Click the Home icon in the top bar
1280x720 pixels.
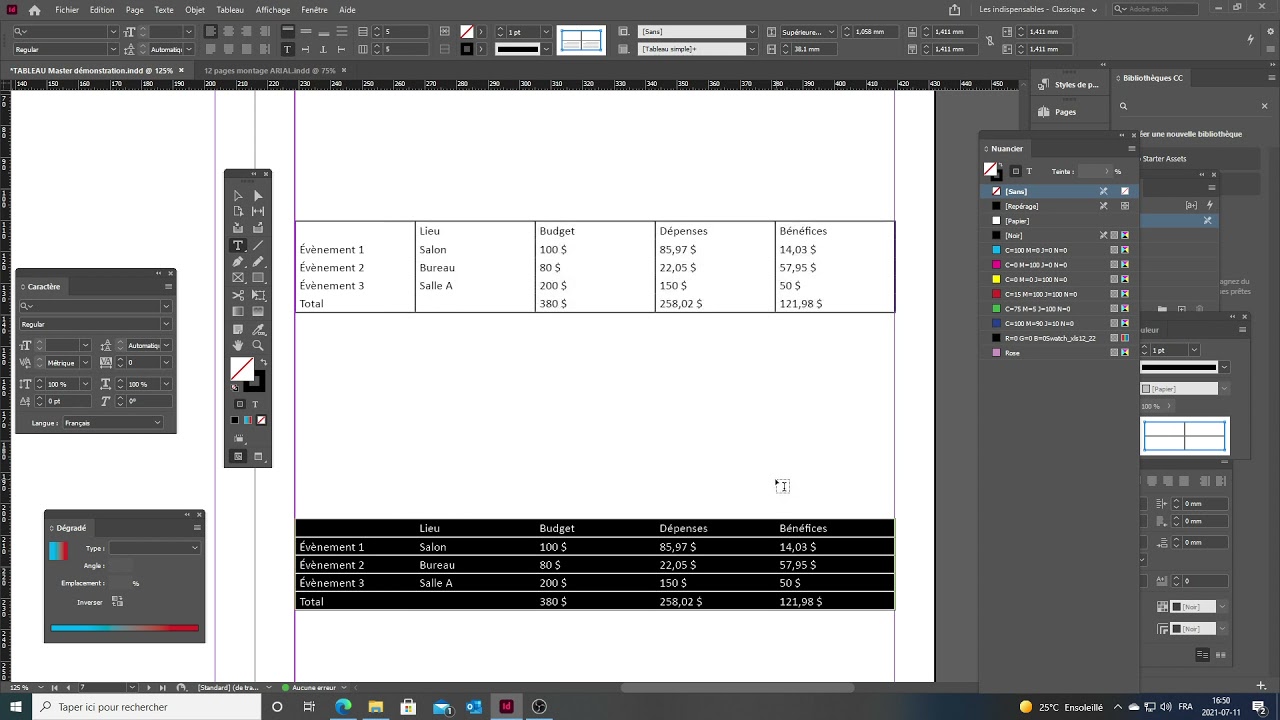pyautogui.click(x=34, y=10)
